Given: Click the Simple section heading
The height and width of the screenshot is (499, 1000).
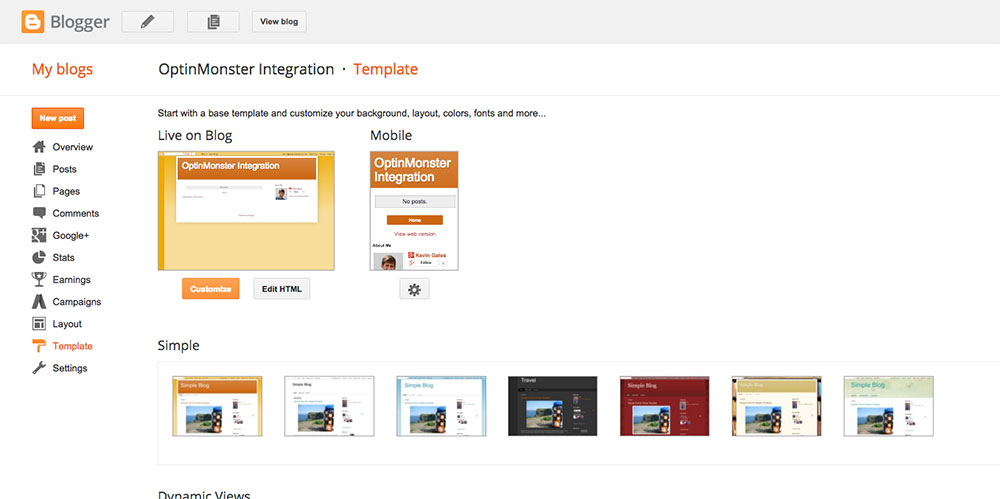Looking at the screenshot, I should click(179, 346).
